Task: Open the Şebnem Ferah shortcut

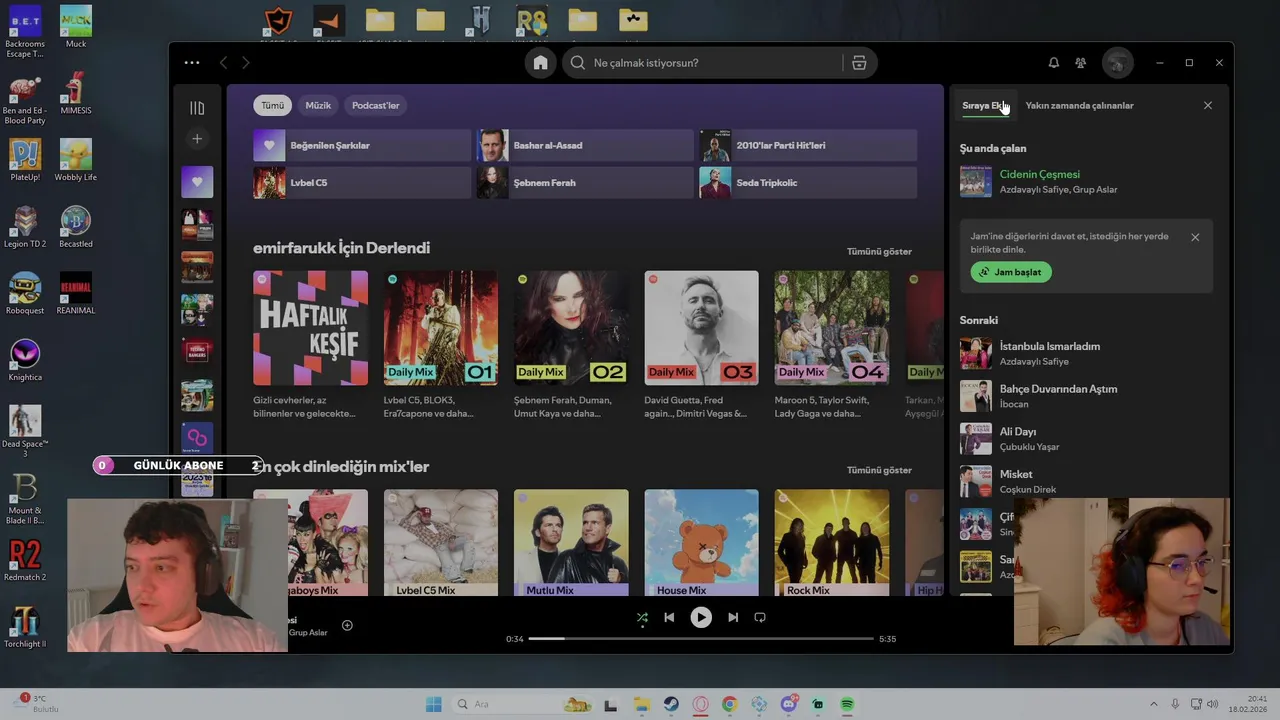Action: coord(585,183)
